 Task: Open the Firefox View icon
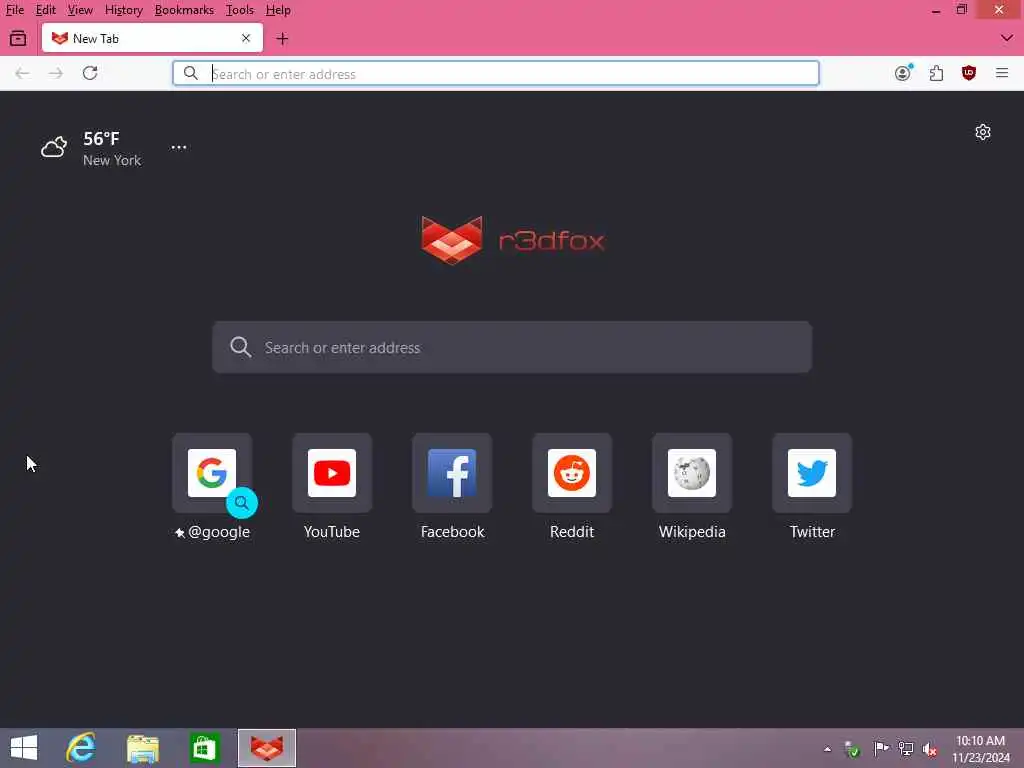18,39
